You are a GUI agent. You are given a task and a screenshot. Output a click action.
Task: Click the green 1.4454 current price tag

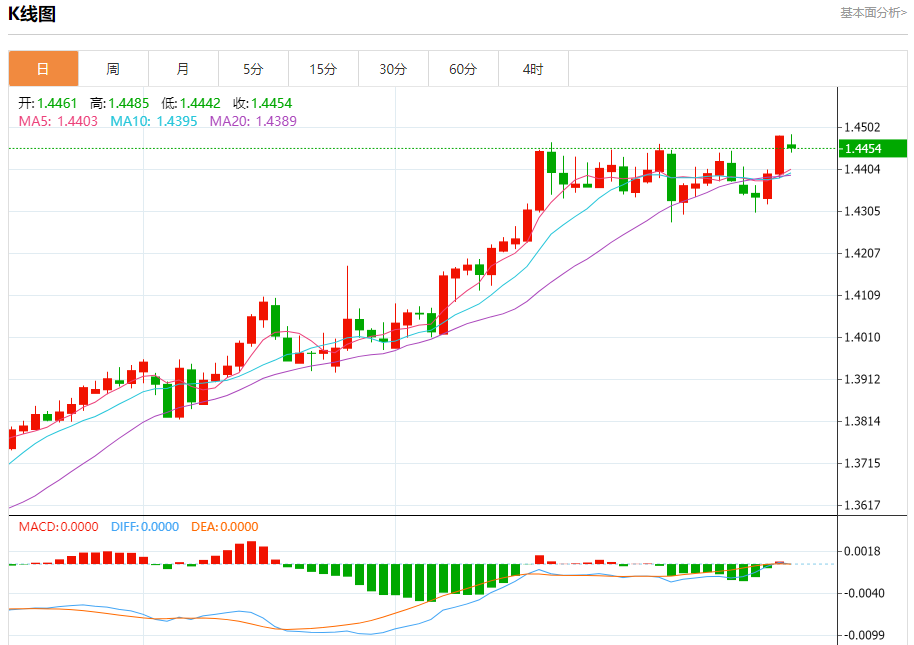873,149
